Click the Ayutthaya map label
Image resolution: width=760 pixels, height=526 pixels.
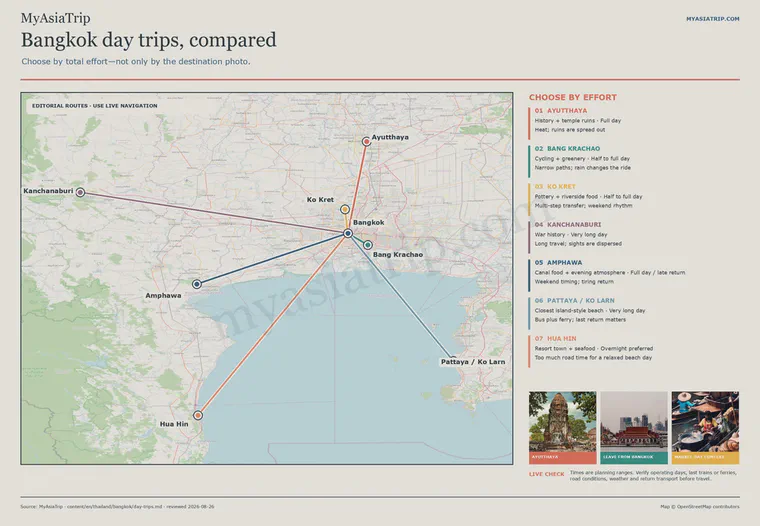point(390,137)
